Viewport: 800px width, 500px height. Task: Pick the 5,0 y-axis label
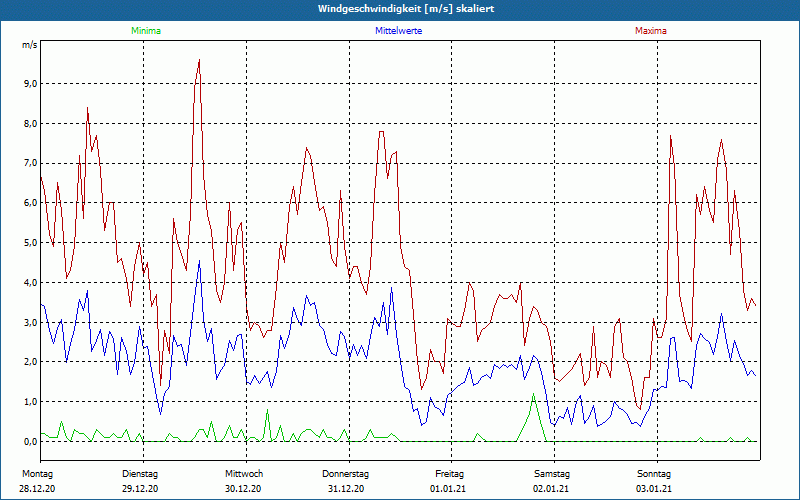[x=29, y=243]
